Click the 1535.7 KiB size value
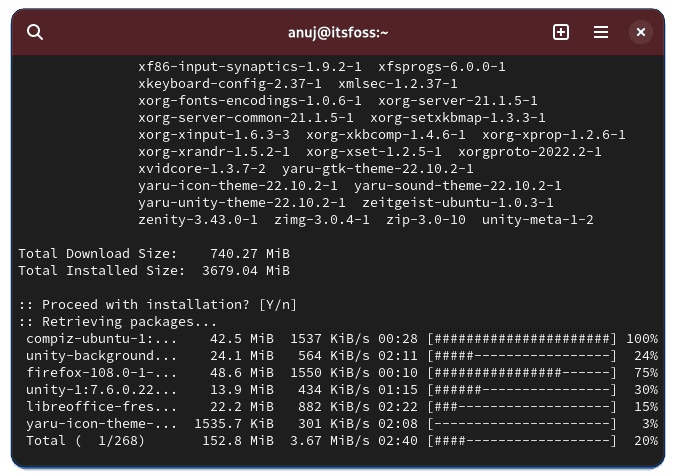The image size is (680, 476). point(234,424)
